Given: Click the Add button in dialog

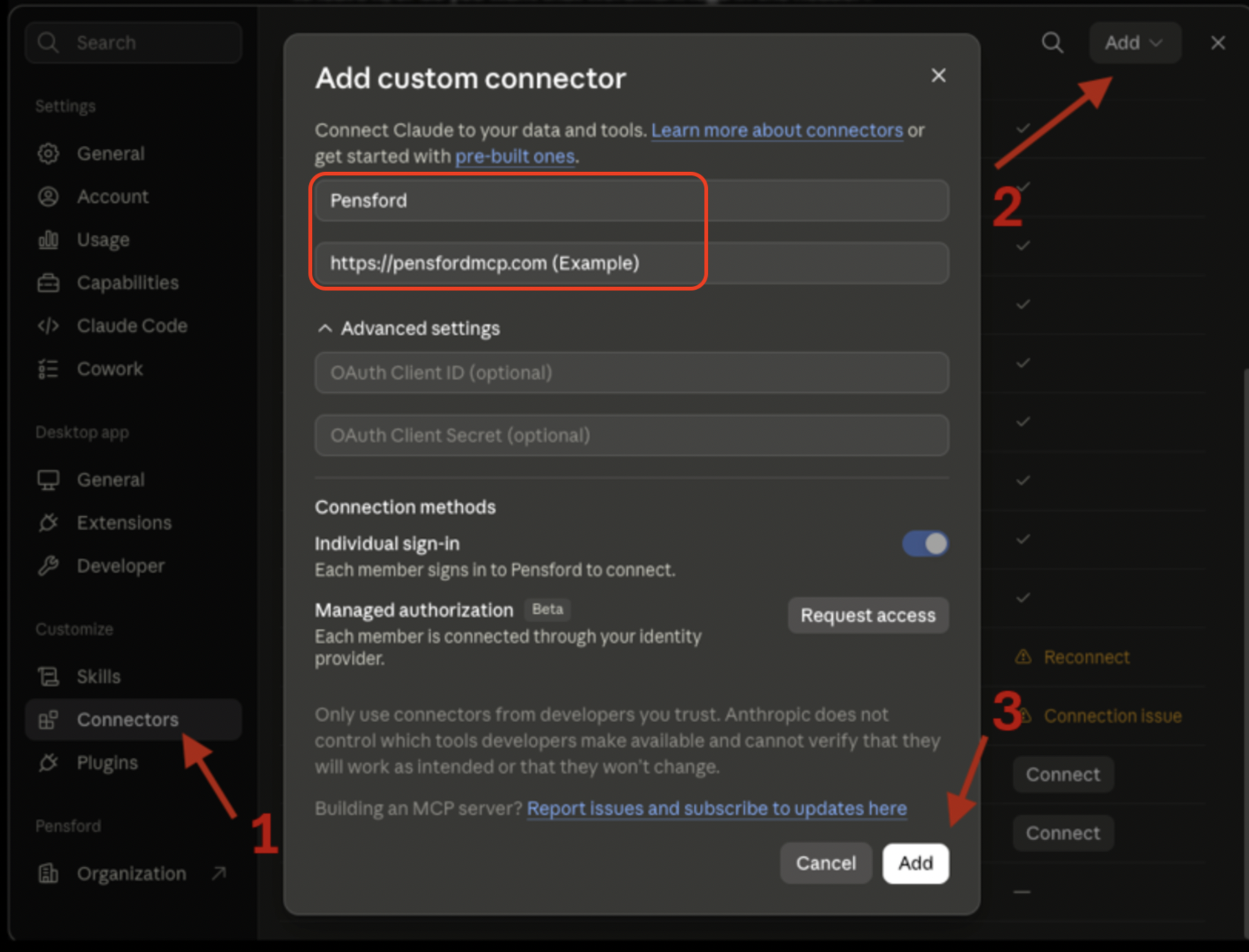Looking at the screenshot, I should point(916,863).
